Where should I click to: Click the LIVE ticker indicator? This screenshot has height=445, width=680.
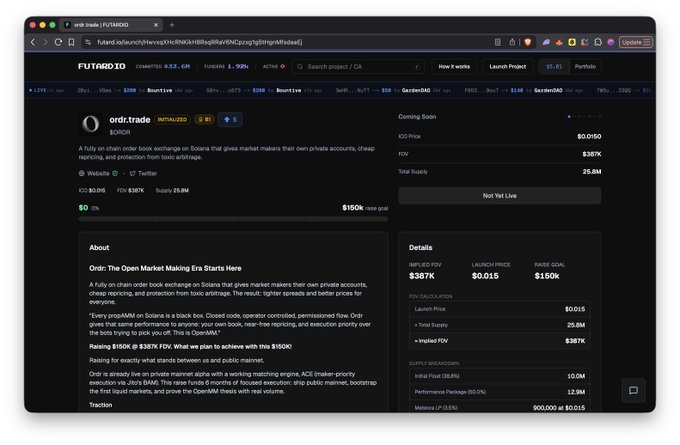(37, 90)
